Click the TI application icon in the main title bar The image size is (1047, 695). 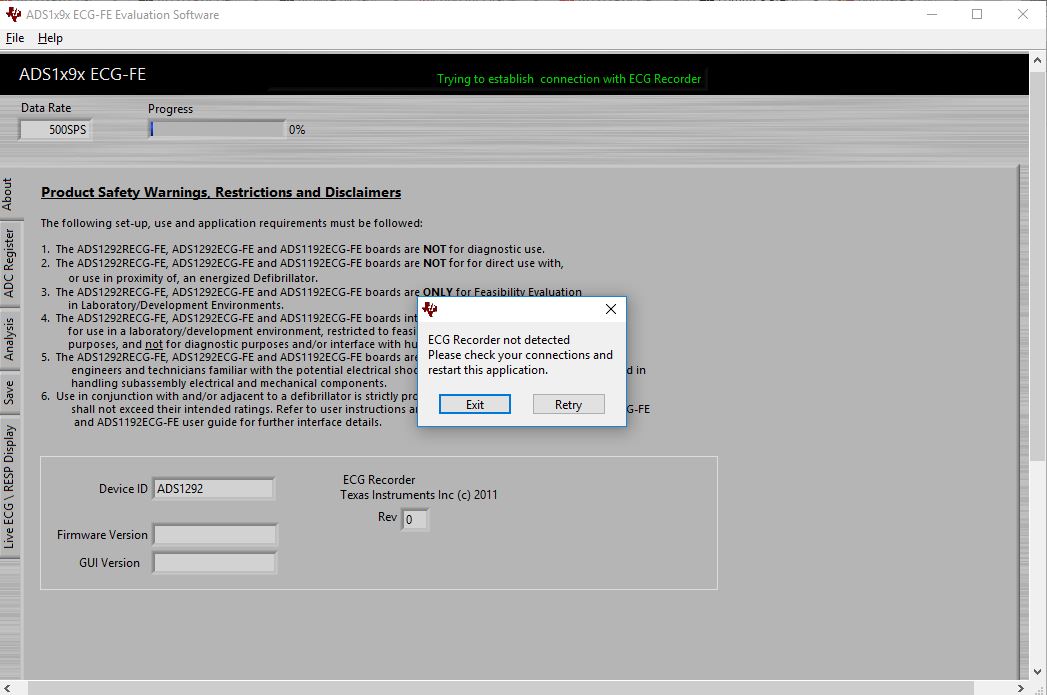tap(13, 14)
